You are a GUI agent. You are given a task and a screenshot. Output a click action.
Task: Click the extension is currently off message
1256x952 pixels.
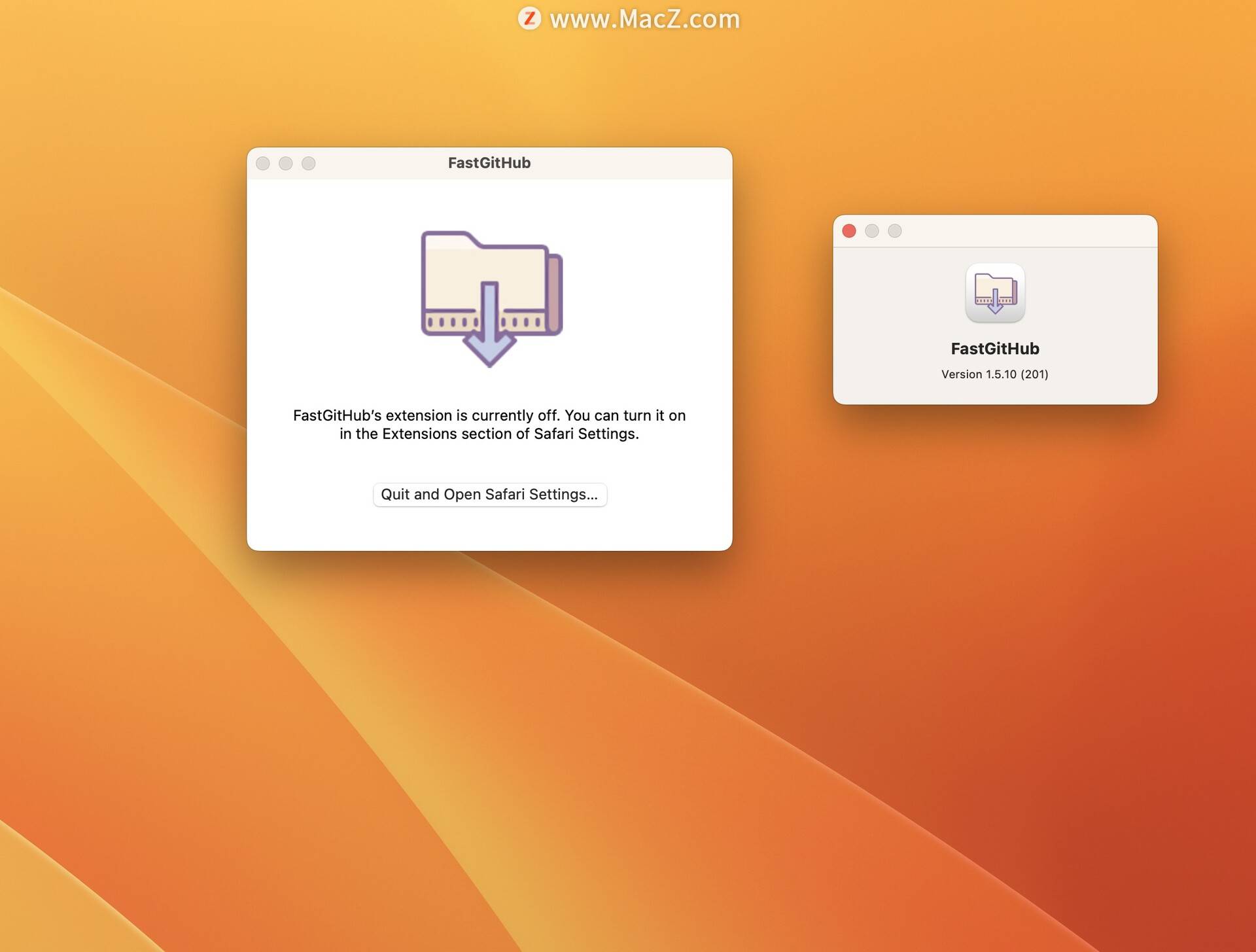coord(489,425)
